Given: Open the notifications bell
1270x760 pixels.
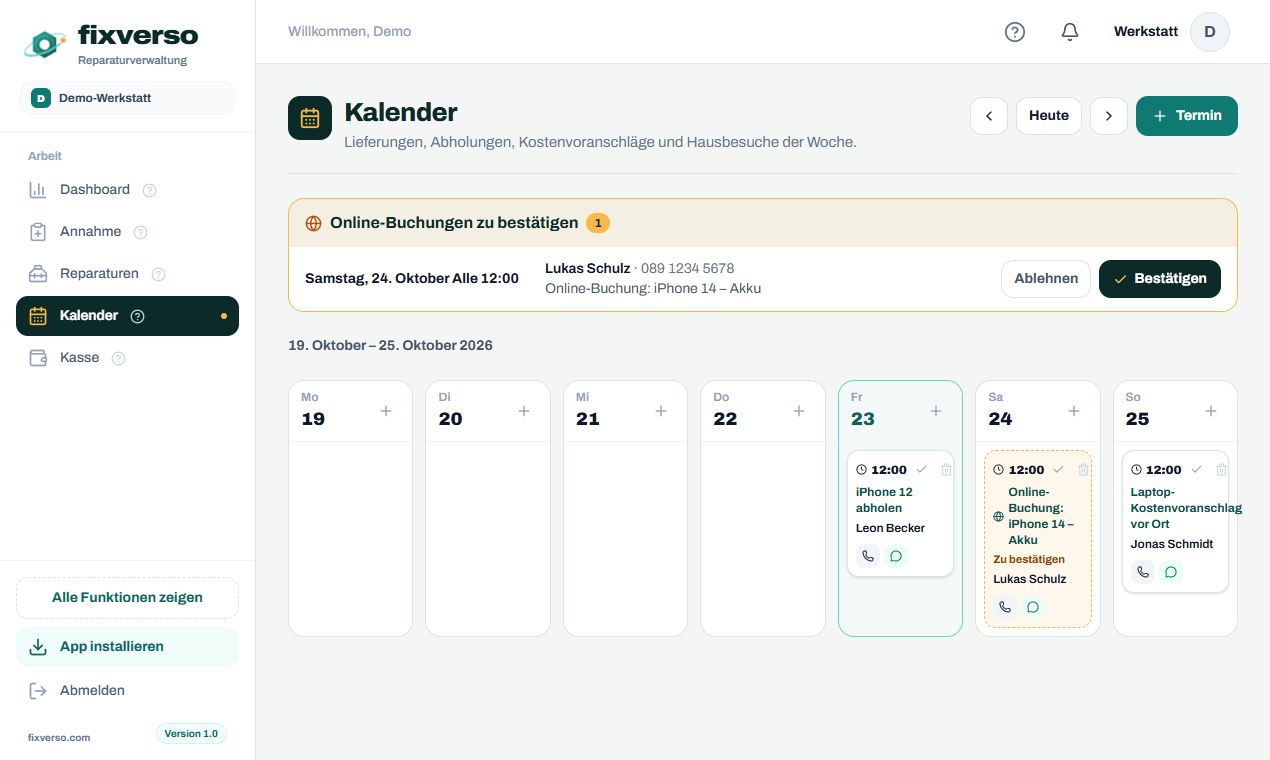Looking at the screenshot, I should click(1070, 32).
